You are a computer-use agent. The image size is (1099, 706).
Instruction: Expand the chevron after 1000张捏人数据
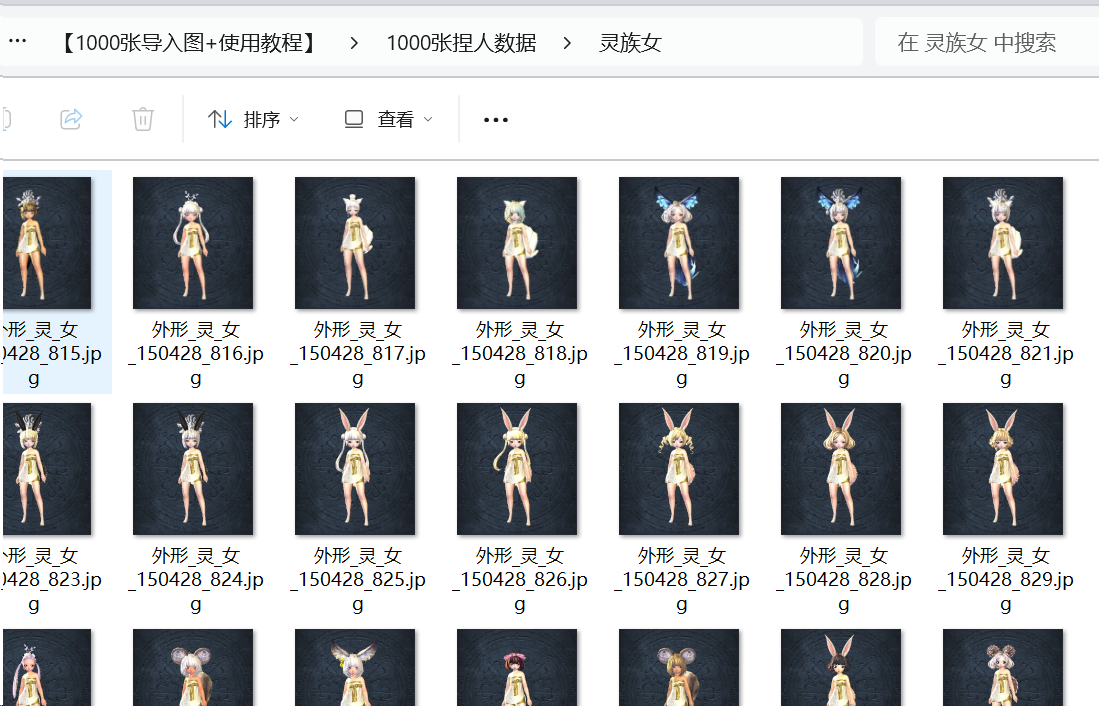tap(567, 43)
